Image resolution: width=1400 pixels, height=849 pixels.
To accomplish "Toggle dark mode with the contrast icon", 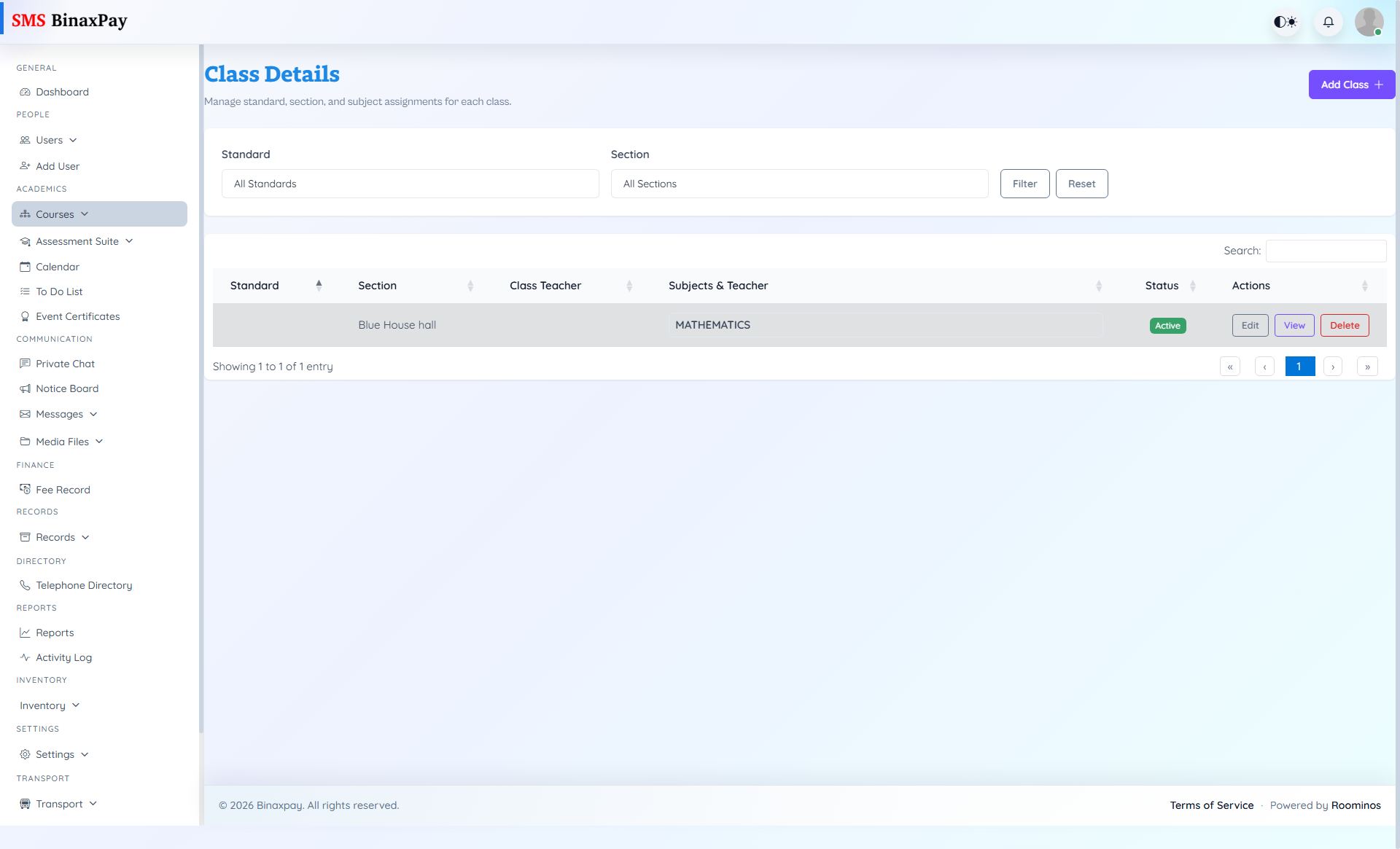I will [x=1285, y=22].
